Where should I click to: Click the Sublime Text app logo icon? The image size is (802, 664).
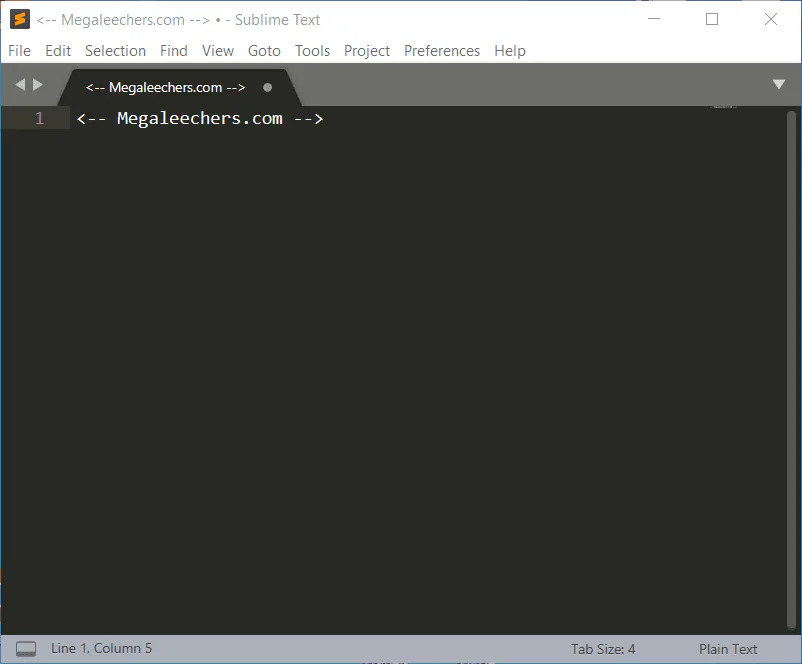[20, 19]
